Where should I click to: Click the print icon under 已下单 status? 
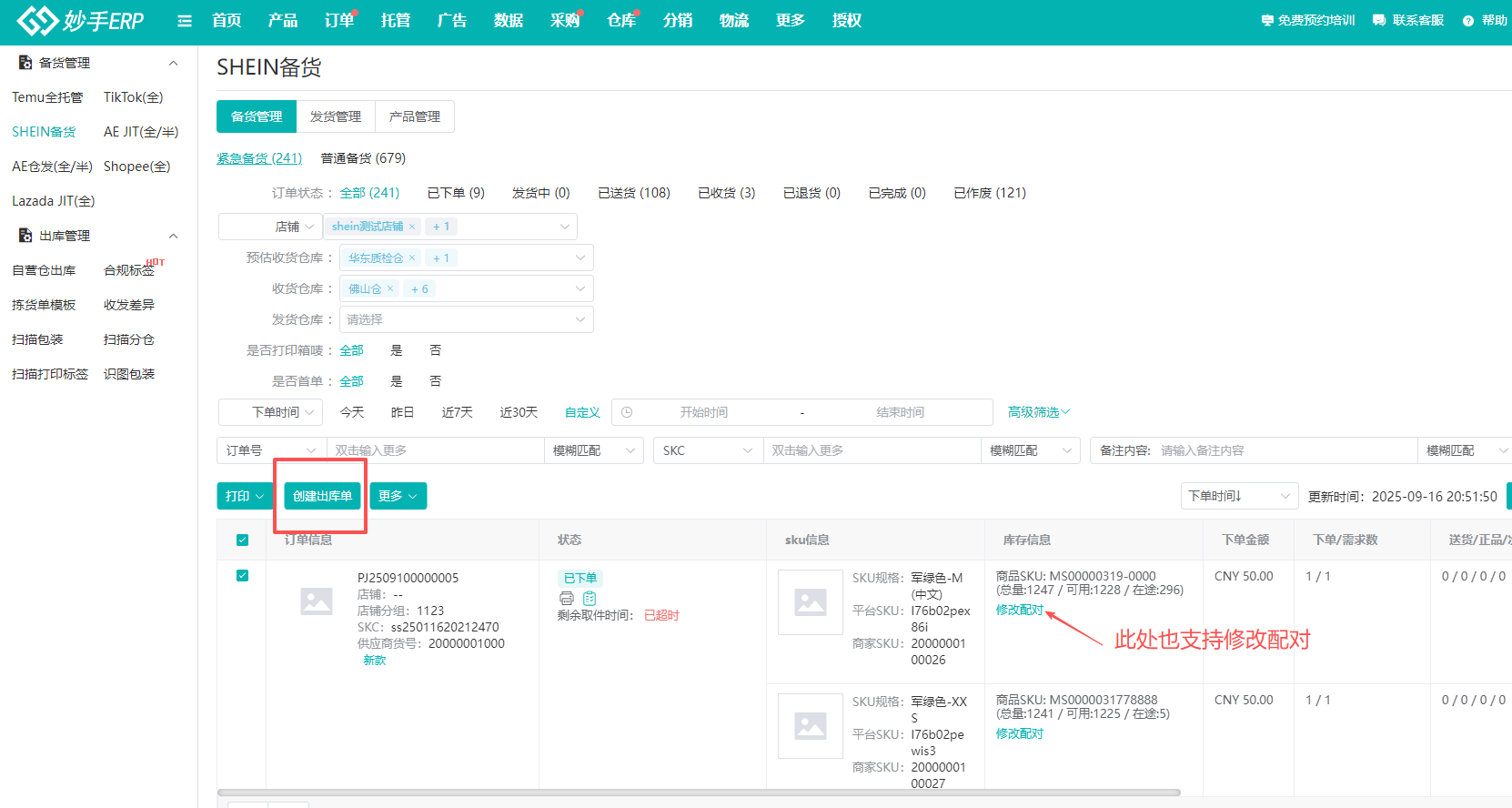[x=567, y=598]
